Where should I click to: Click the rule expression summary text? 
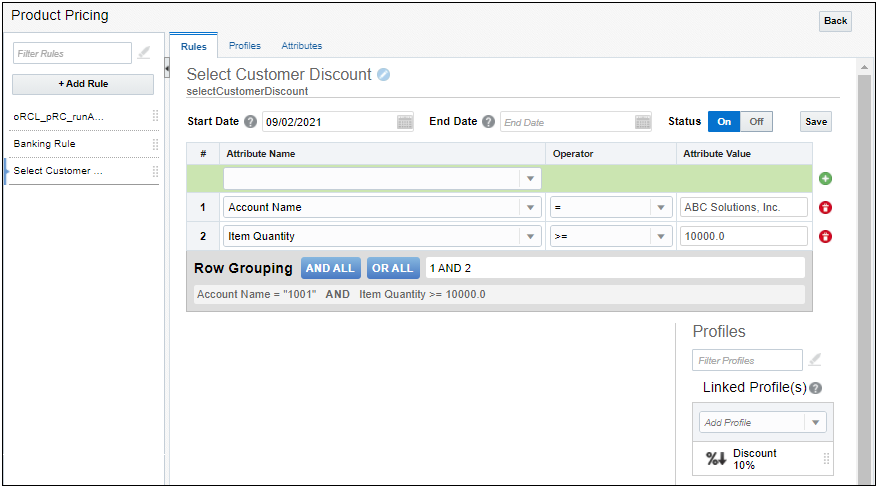coord(341,294)
